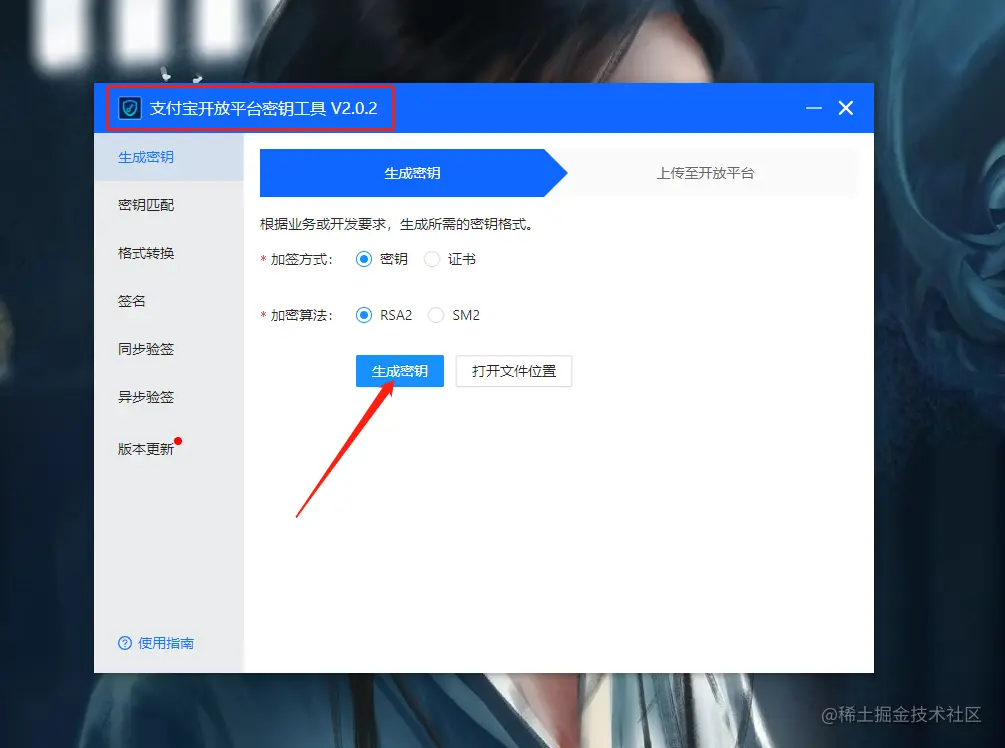Select the 上传至开放平台 step tab

[x=705, y=173]
